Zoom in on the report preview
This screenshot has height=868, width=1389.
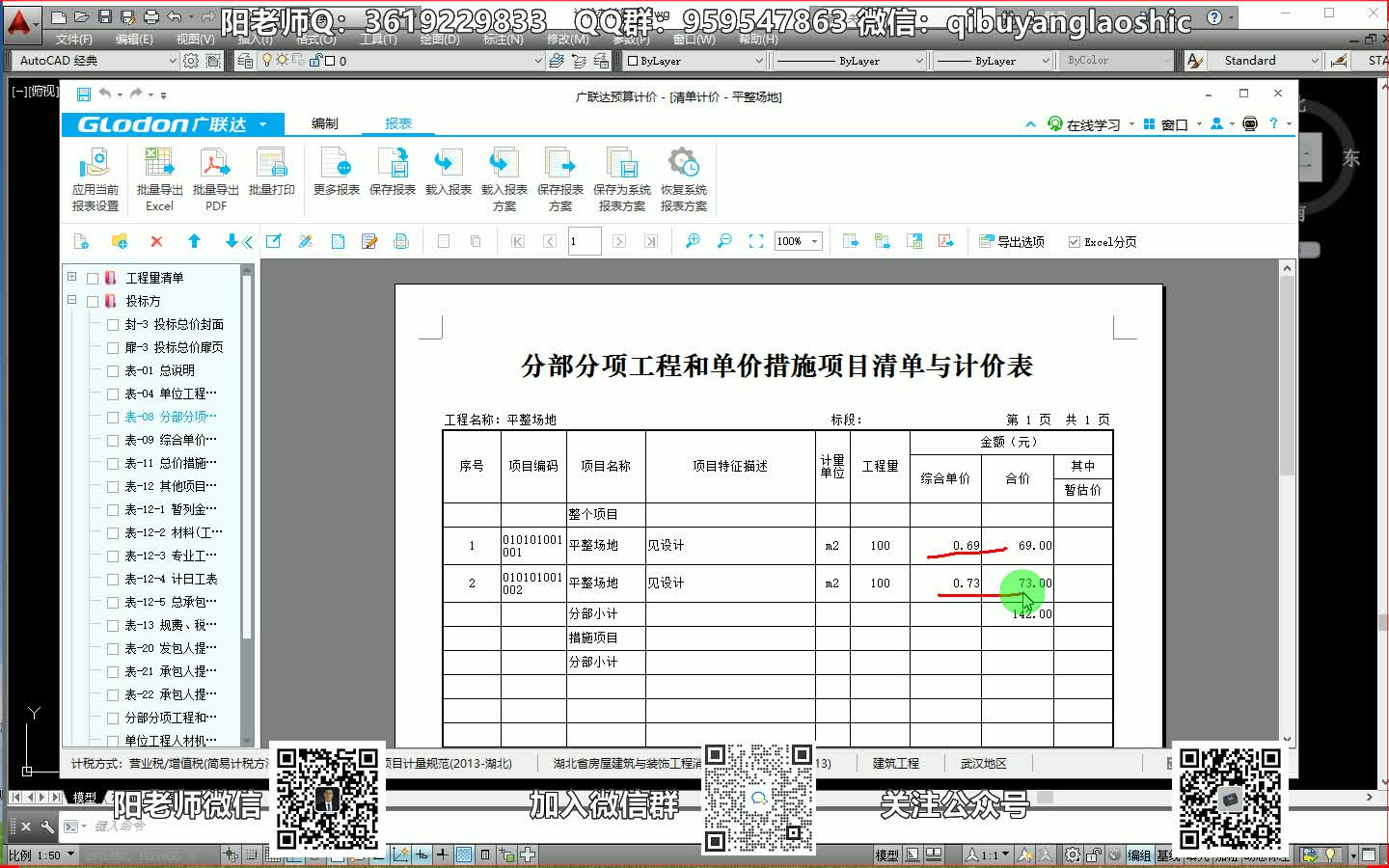693,241
